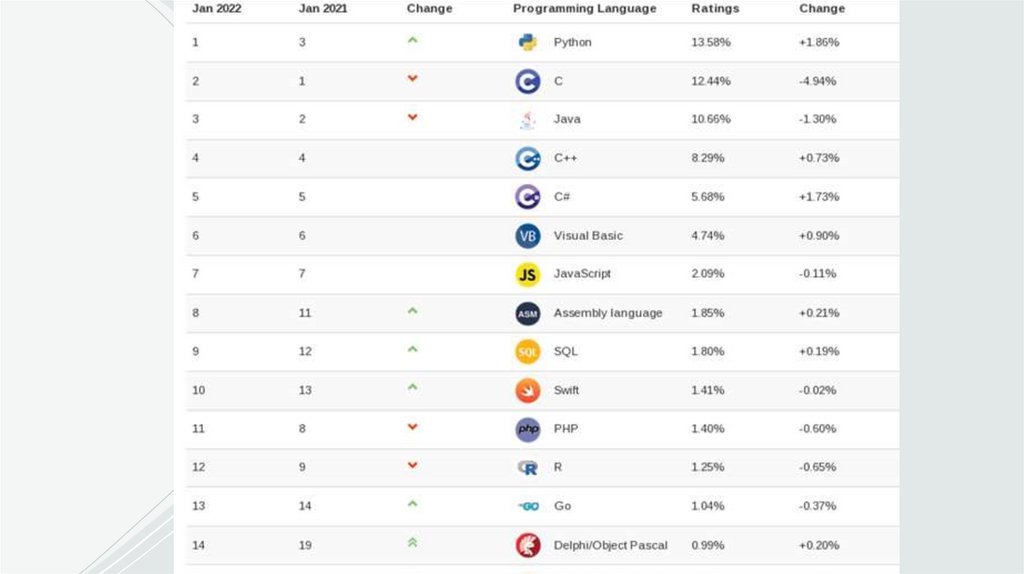The height and width of the screenshot is (574, 1024).
Task: Click the Visual Basic VB icon
Action: coord(527,236)
